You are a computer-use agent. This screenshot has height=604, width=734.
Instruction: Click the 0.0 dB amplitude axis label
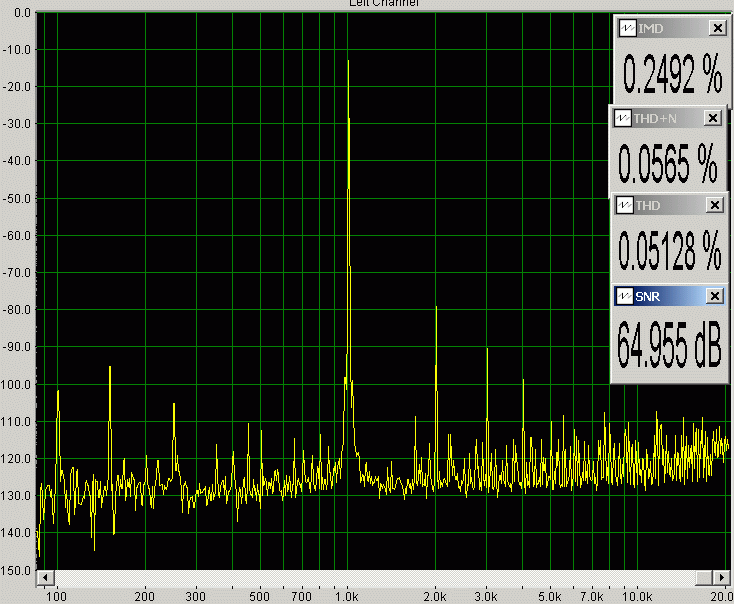22,13
